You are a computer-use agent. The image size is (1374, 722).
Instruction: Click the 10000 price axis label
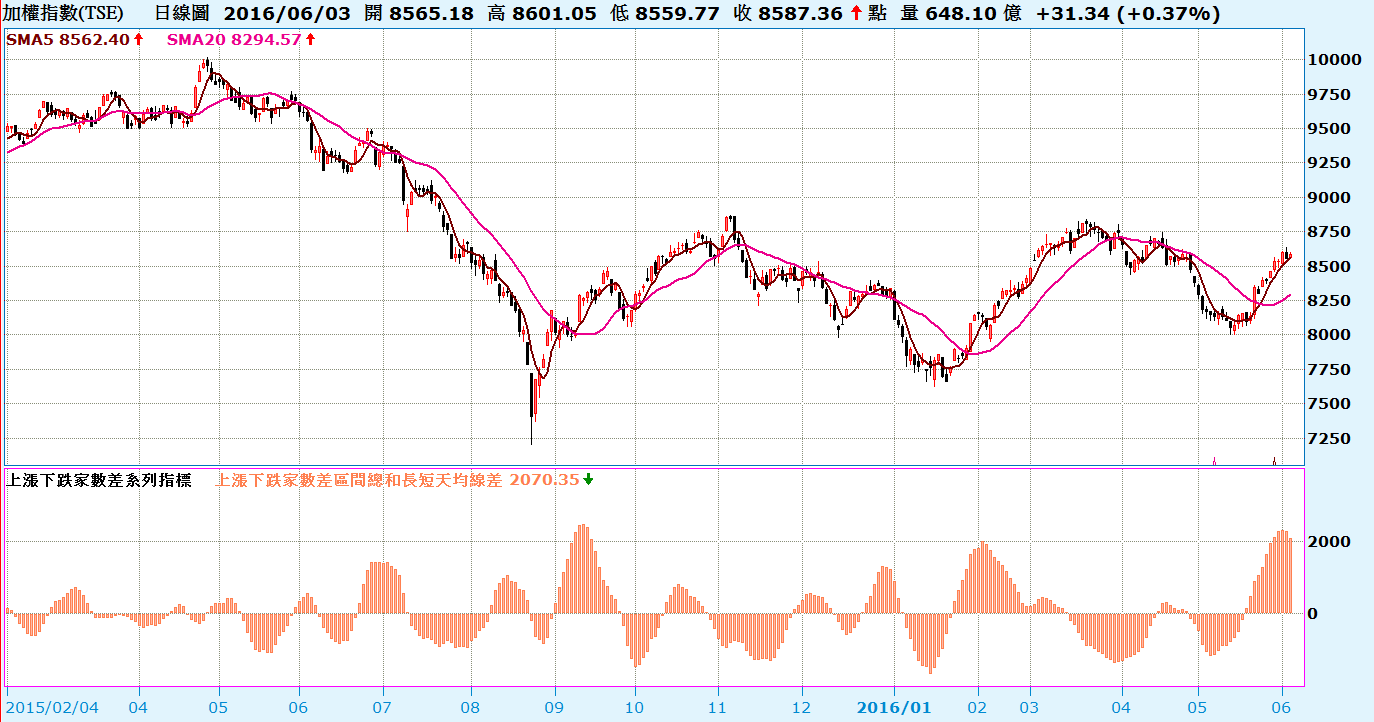tap(1338, 60)
